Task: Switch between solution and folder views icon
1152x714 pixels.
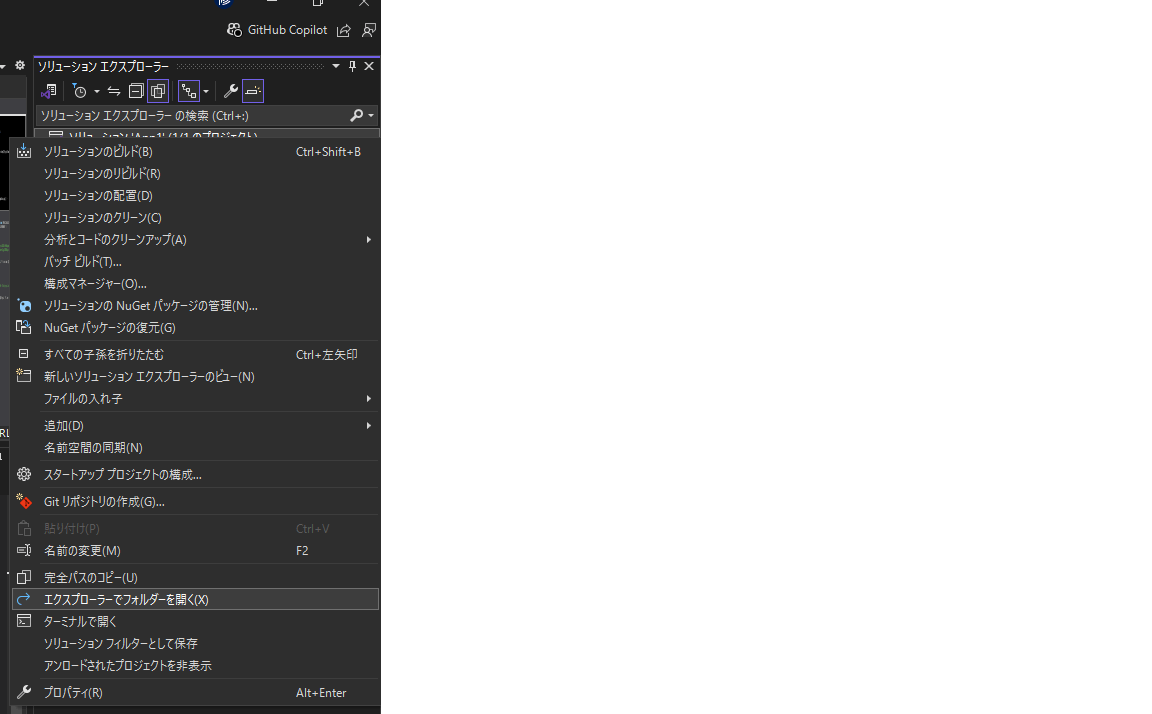Action: 49,91
